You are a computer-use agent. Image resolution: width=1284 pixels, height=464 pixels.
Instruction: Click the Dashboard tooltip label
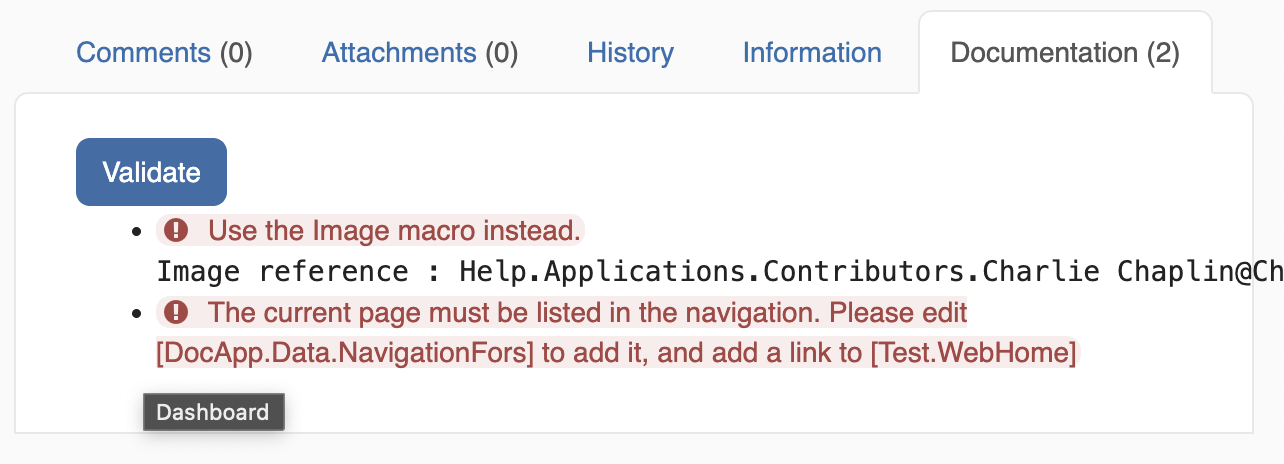pyautogui.click(x=213, y=412)
